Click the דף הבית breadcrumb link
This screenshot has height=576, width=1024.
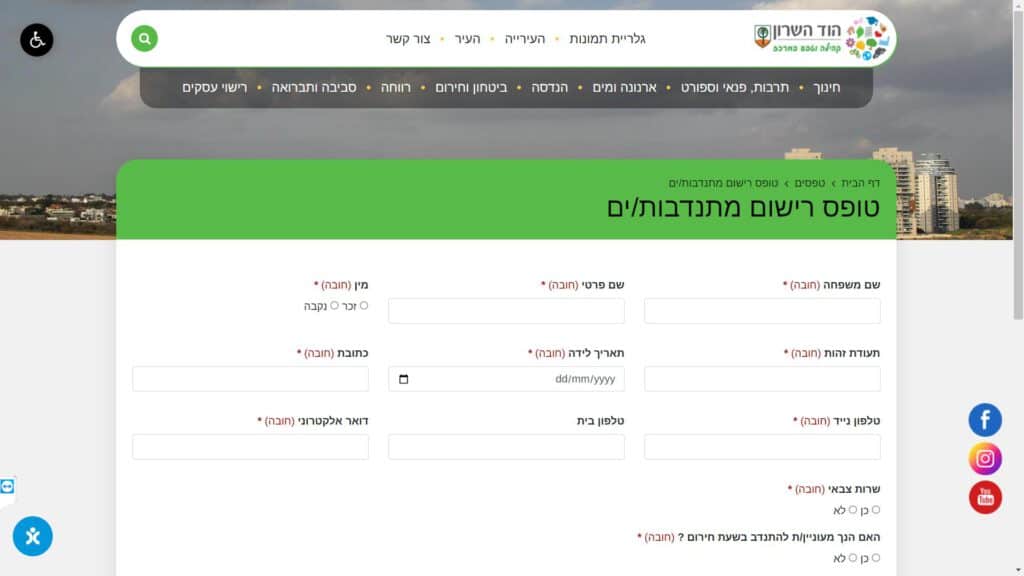[x=861, y=183]
